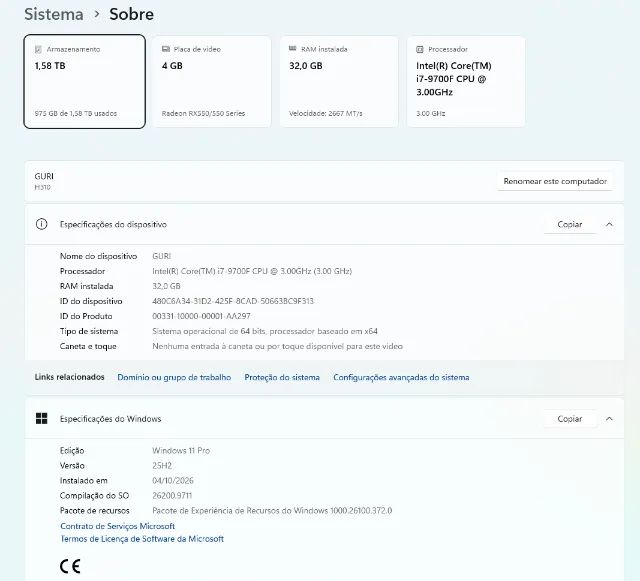Image resolution: width=640 pixels, height=581 pixels.
Task: Open the Placa de vídeo card
Action: tap(211, 82)
